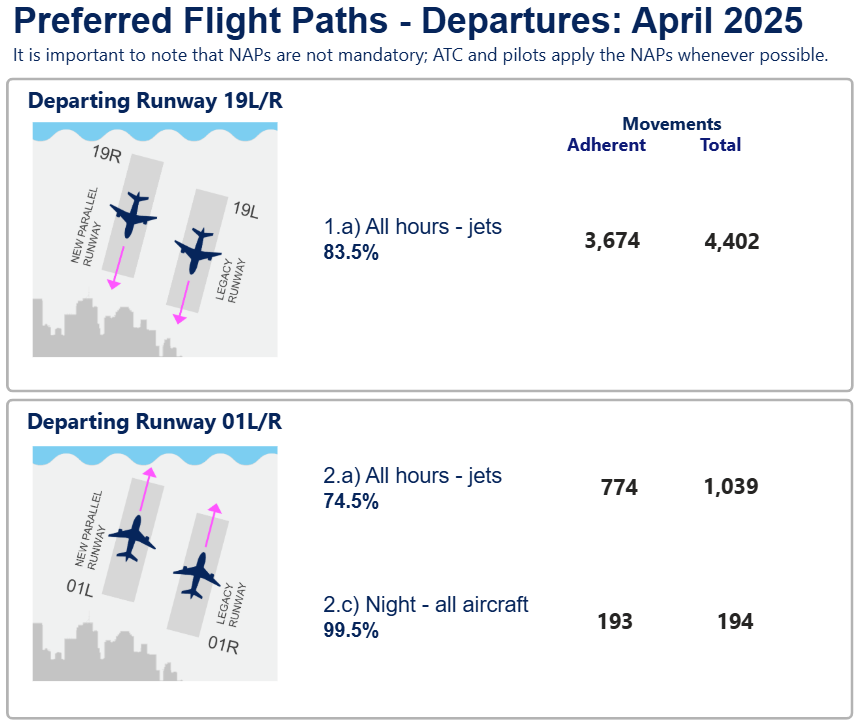Click the airplane on runway 19L

coord(198,251)
